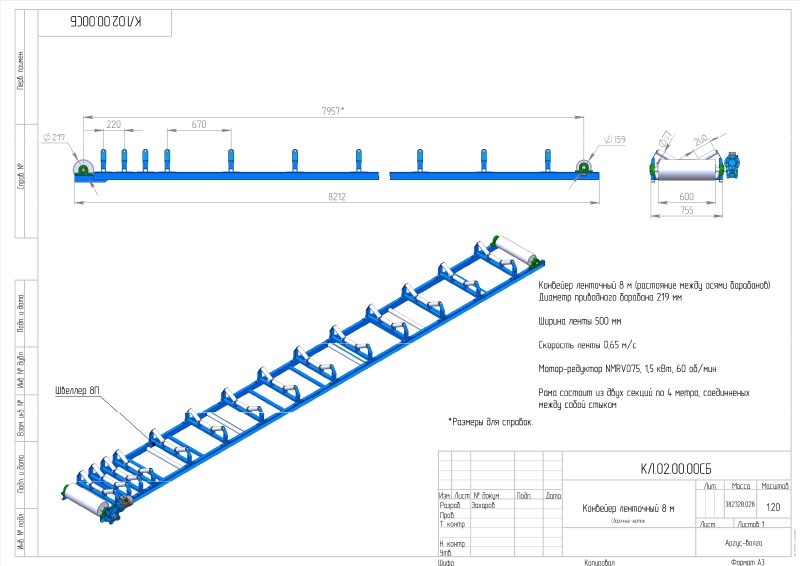Click the 200 roller length dimension
Image resolution: width=800 pixels, height=566 pixels.
(701, 139)
